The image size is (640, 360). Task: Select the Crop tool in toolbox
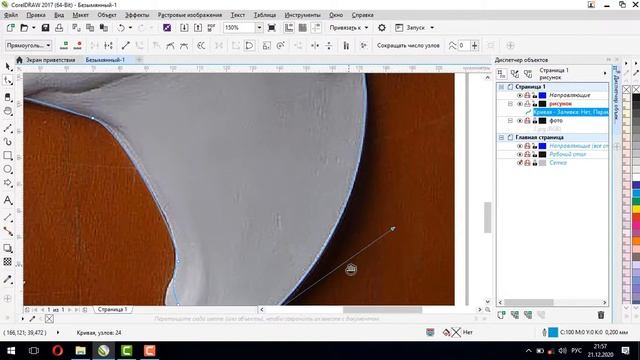[8, 98]
